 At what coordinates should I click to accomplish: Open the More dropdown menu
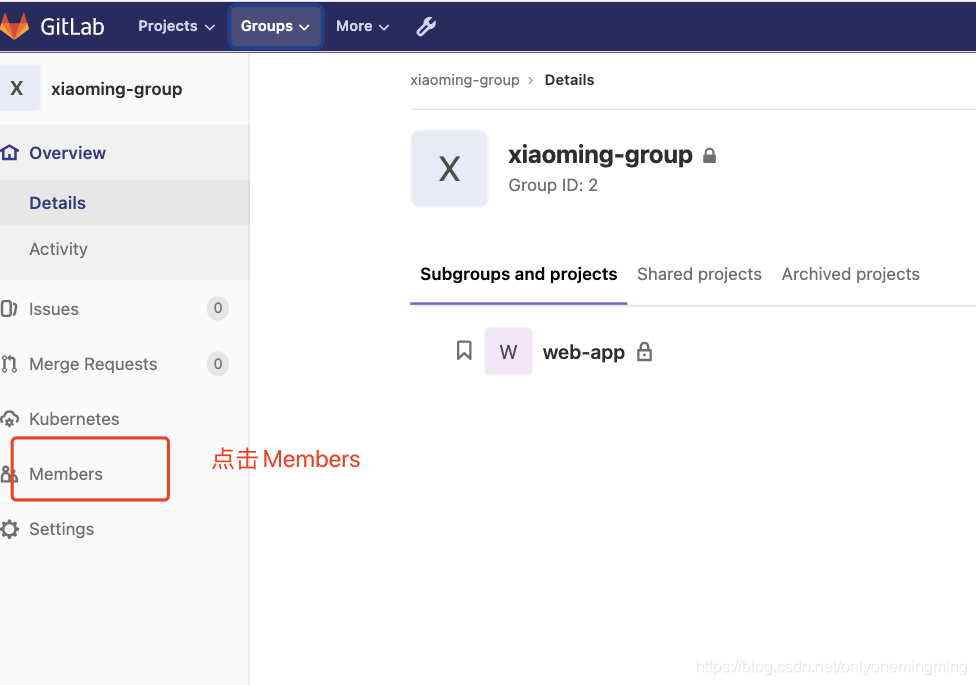click(x=362, y=26)
